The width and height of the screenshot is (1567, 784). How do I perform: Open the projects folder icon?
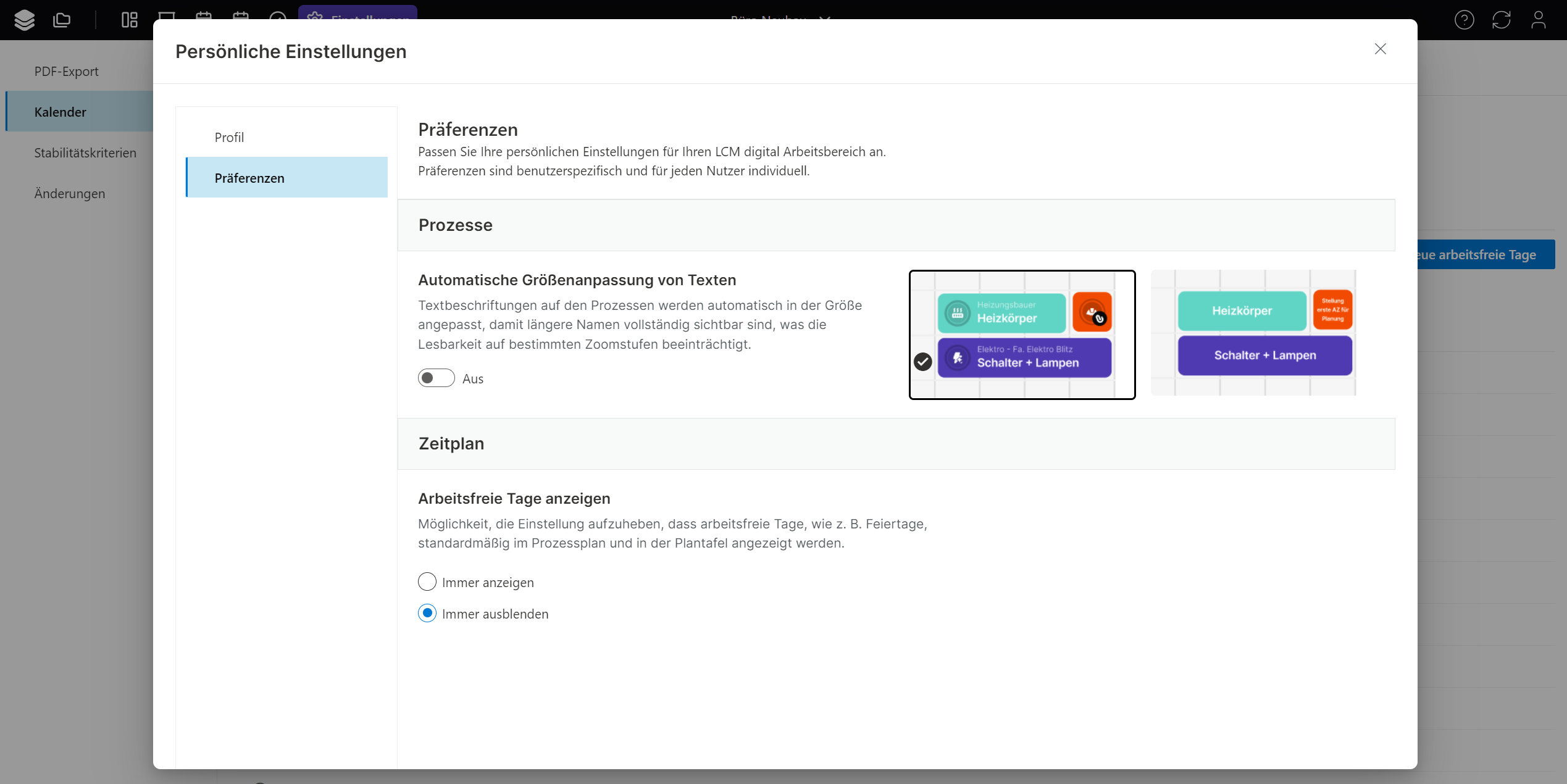pos(62,20)
